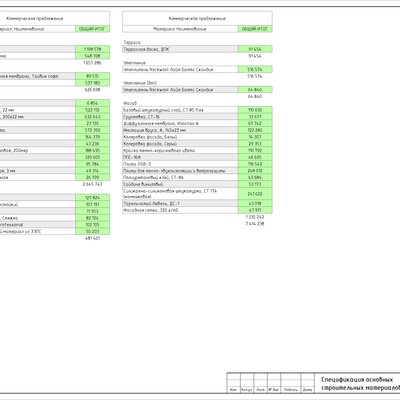Viewport: 400px width, 400px height.
Task: Click the title block text "Спецификация основных строительных материалов"
Action: click(360, 384)
